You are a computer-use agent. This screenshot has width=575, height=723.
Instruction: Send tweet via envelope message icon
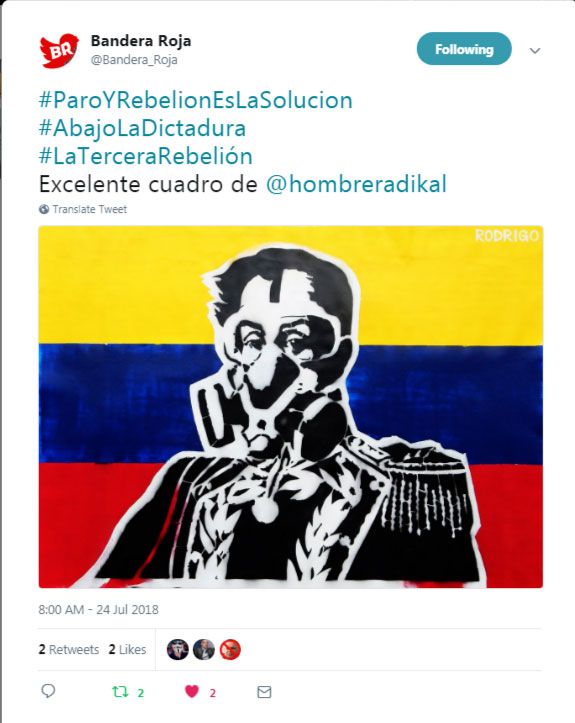pyautogui.click(x=264, y=692)
